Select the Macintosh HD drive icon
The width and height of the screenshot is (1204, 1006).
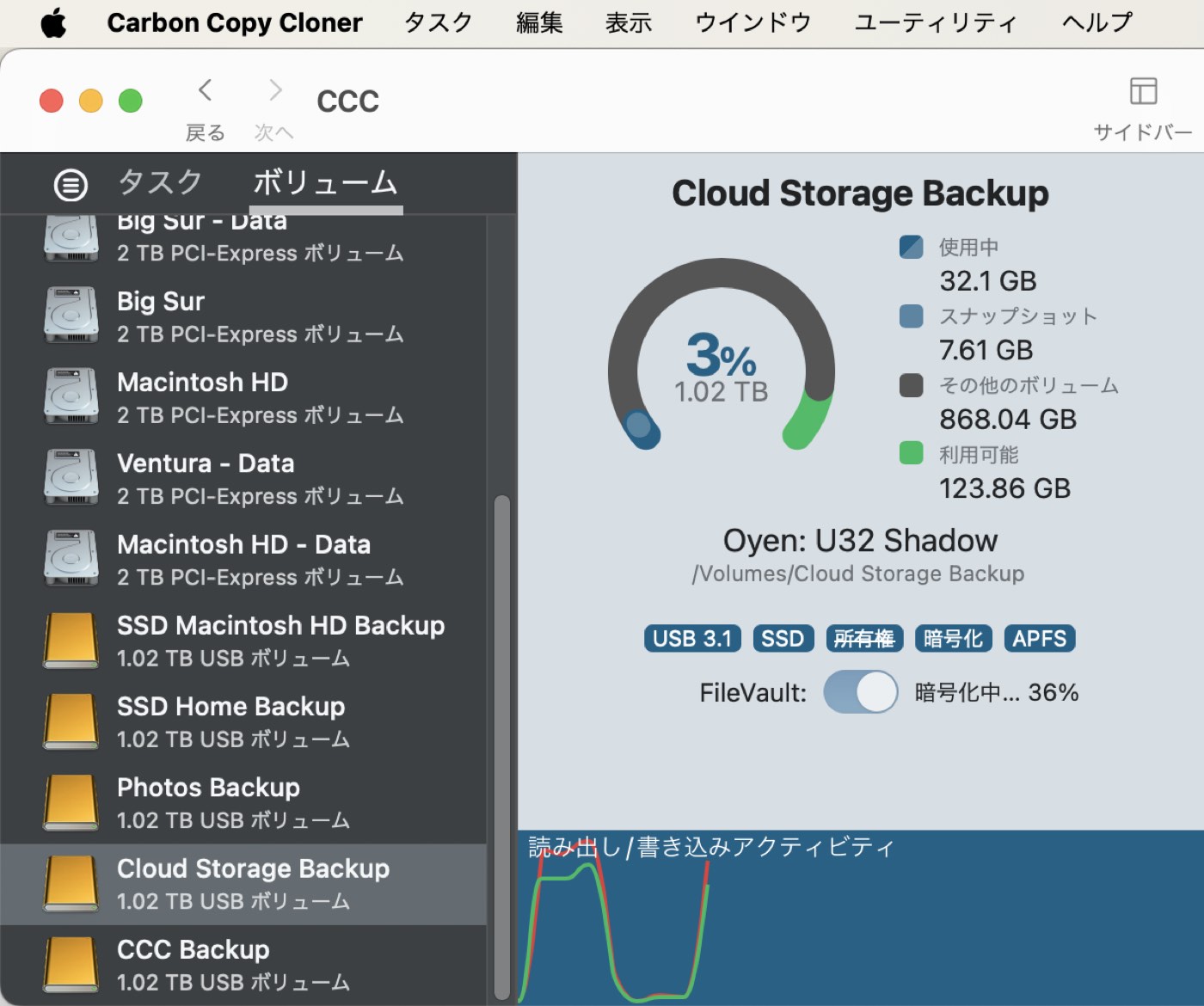point(71,396)
